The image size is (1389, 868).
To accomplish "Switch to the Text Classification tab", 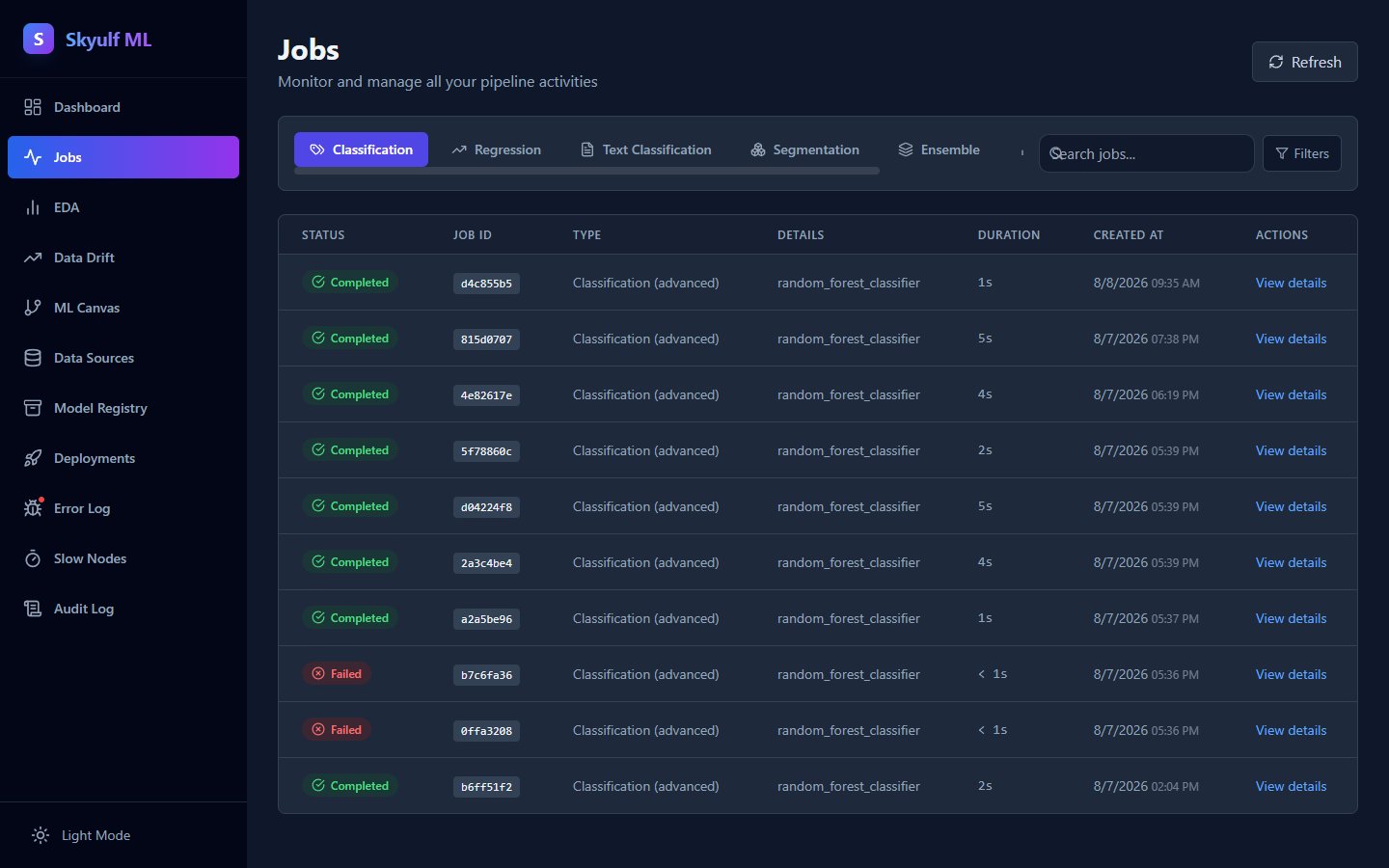I will (645, 149).
